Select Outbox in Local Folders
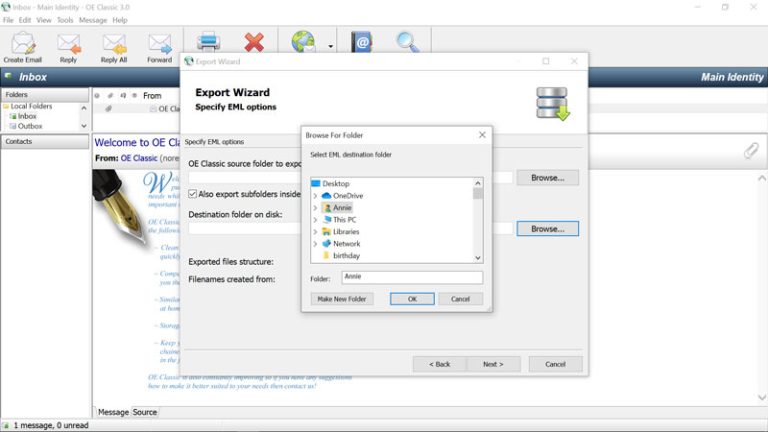768x432 pixels. [29, 126]
